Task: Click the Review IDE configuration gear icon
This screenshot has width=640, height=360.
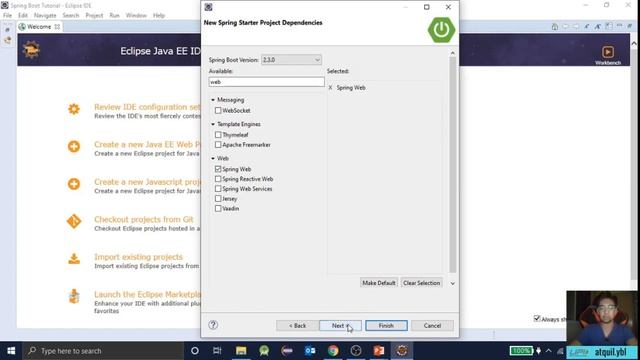Action: pyautogui.click(x=74, y=109)
